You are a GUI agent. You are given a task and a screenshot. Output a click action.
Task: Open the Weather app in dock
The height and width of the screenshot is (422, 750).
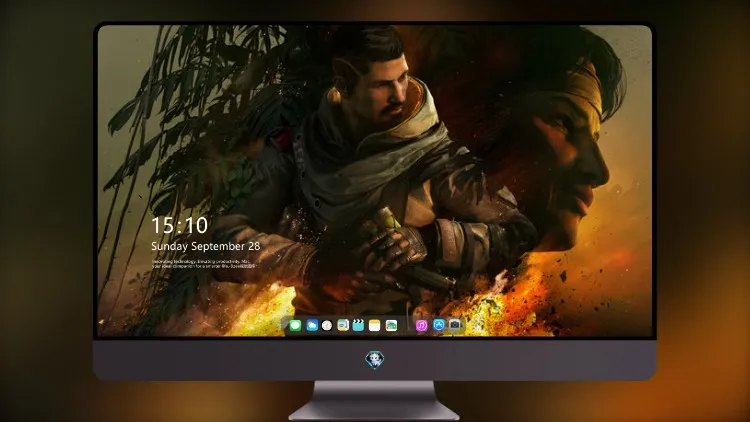pyautogui.click(x=312, y=326)
